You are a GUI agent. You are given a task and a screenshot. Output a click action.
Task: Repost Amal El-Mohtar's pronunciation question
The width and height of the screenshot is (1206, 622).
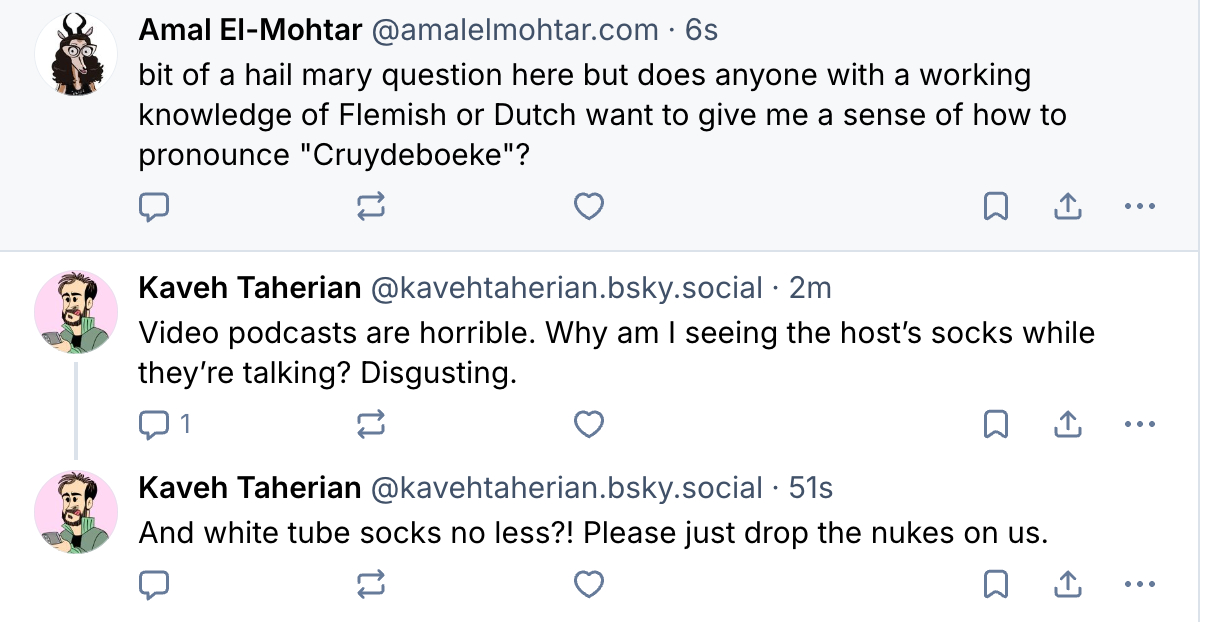click(371, 207)
